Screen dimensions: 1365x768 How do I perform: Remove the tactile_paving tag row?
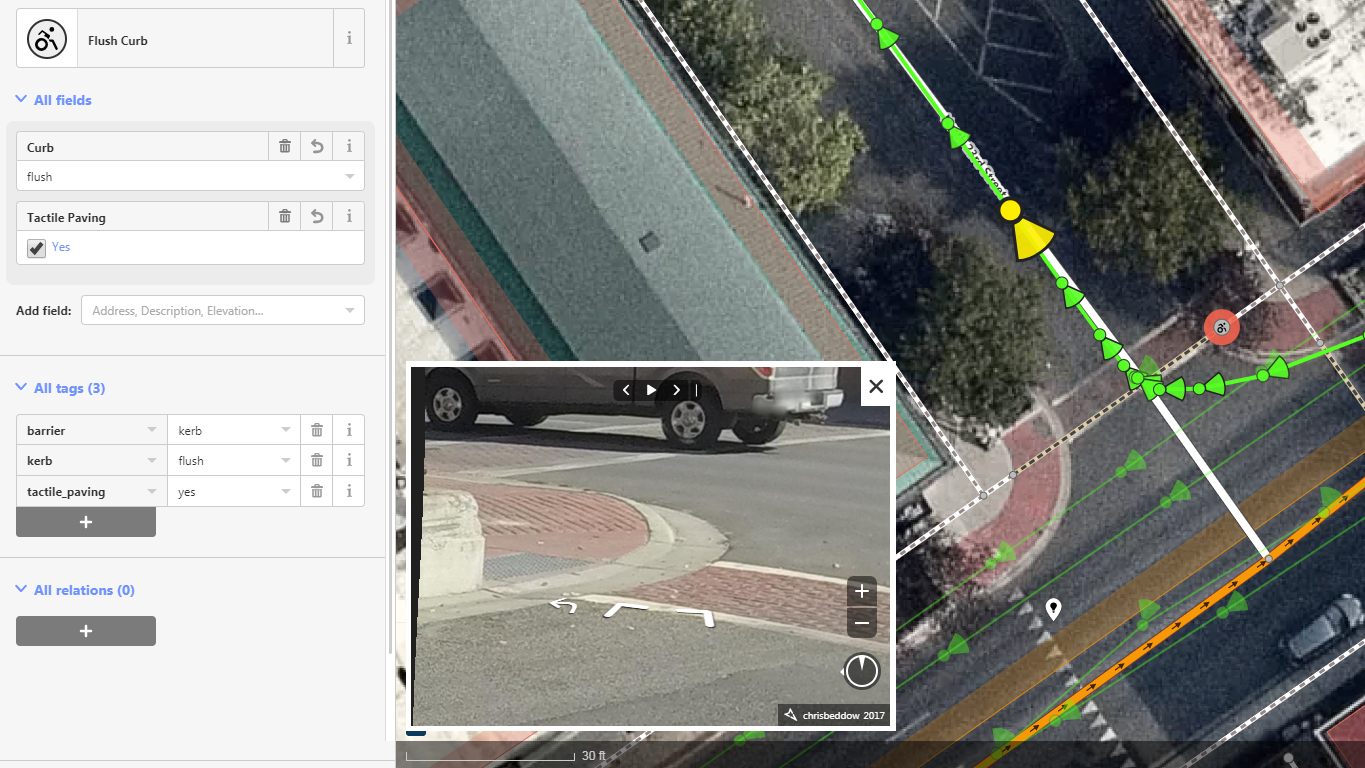(x=317, y=491)
